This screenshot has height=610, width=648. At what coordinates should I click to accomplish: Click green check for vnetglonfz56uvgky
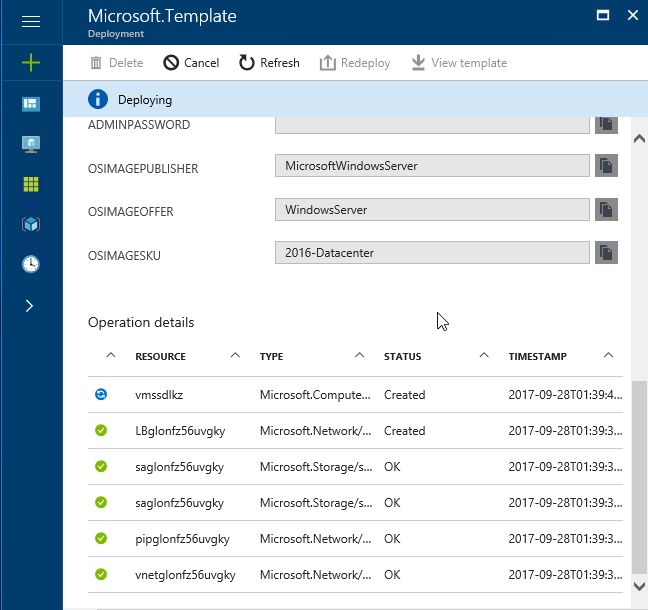(101, 574)
